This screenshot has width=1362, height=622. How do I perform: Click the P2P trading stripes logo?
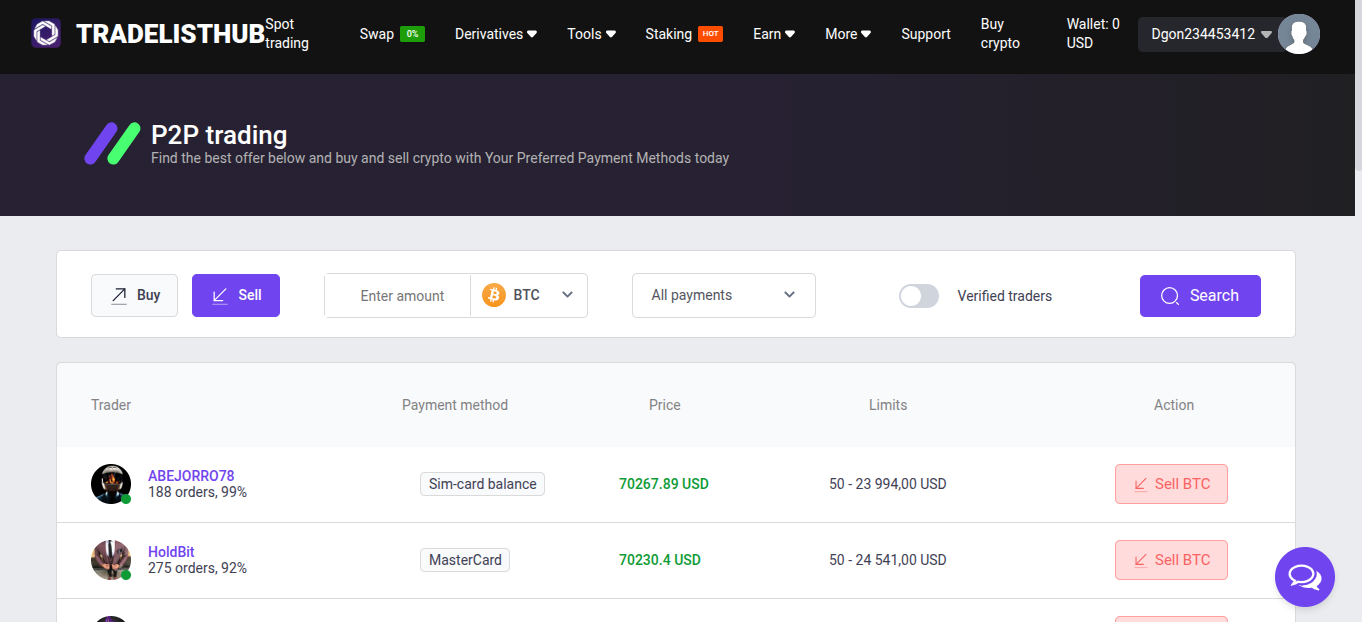pos(112,144)
